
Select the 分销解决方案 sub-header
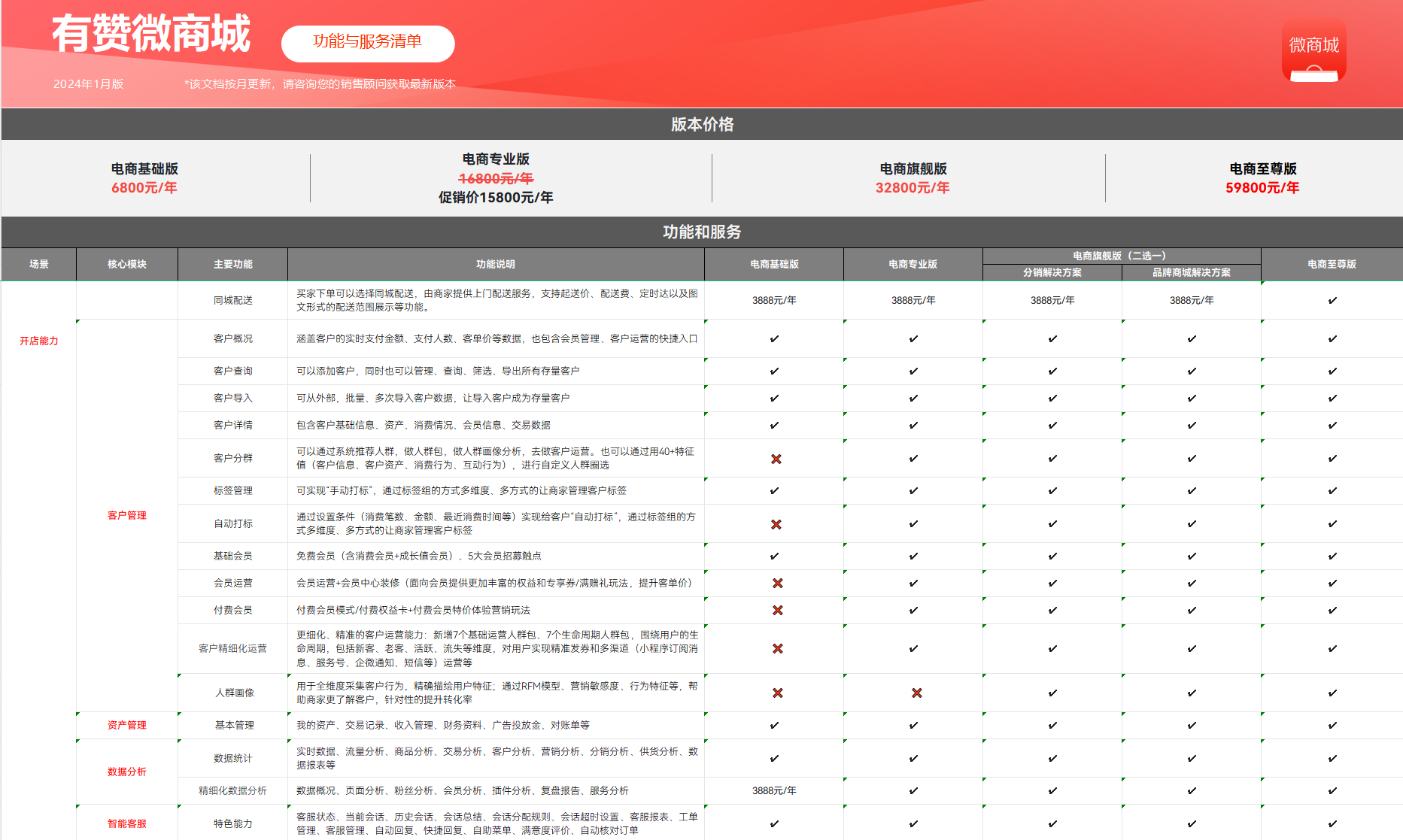pos(1052,272)
